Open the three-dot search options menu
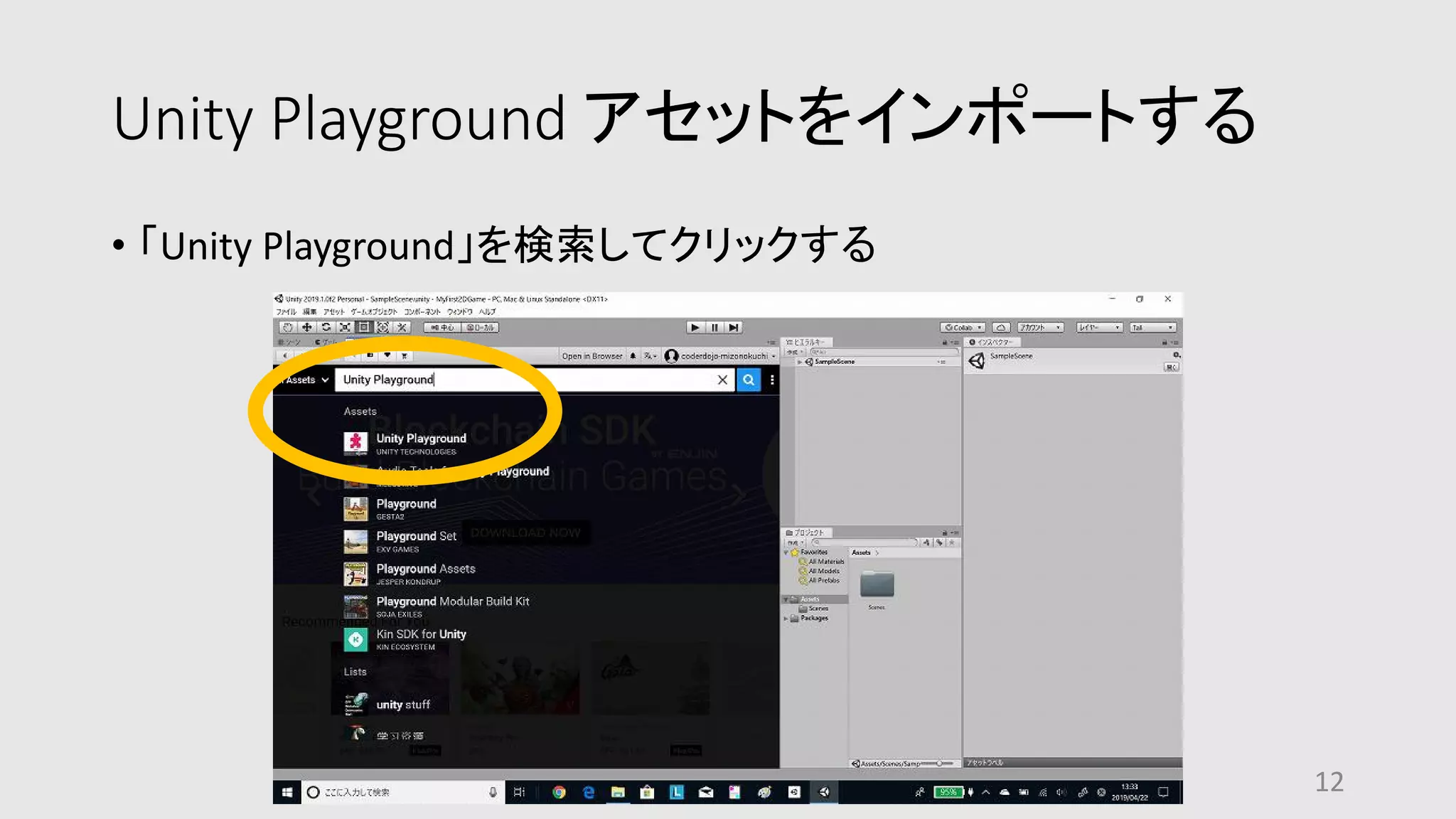1456x819 pixels. [772, 380]
